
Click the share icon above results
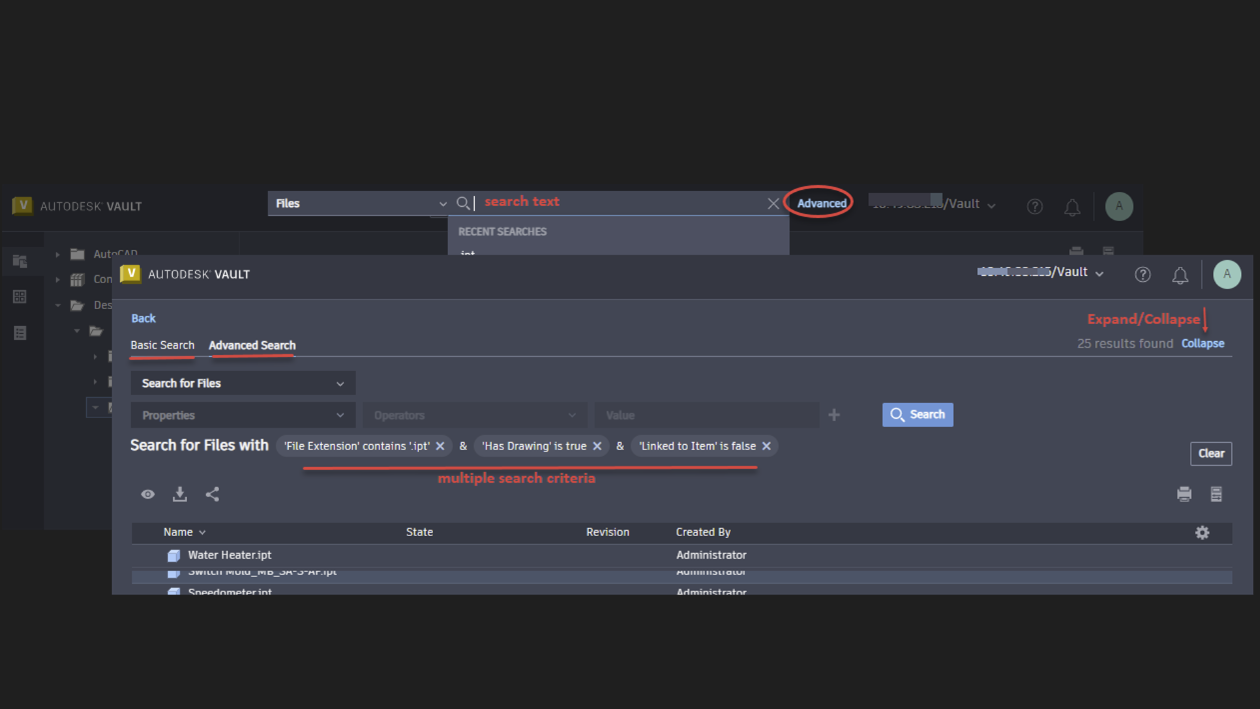tap(212, 494)
